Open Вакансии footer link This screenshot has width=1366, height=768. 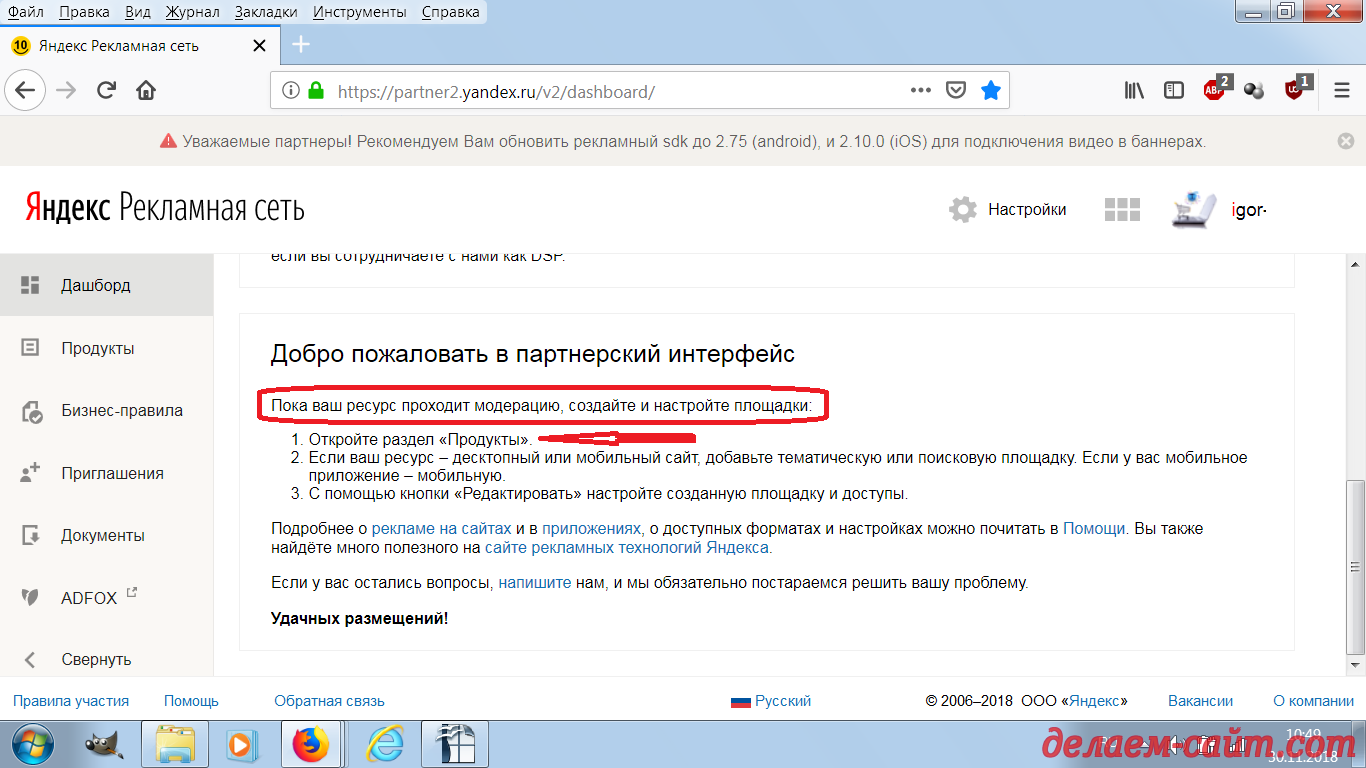point(1200,701)
